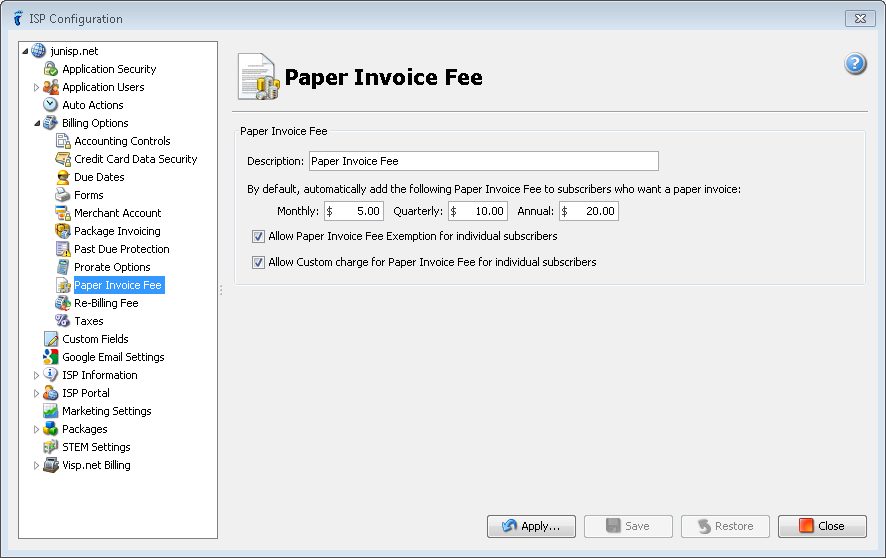Select Merchant Account tree item
This screenshot has width=886, height=558.
118,213
